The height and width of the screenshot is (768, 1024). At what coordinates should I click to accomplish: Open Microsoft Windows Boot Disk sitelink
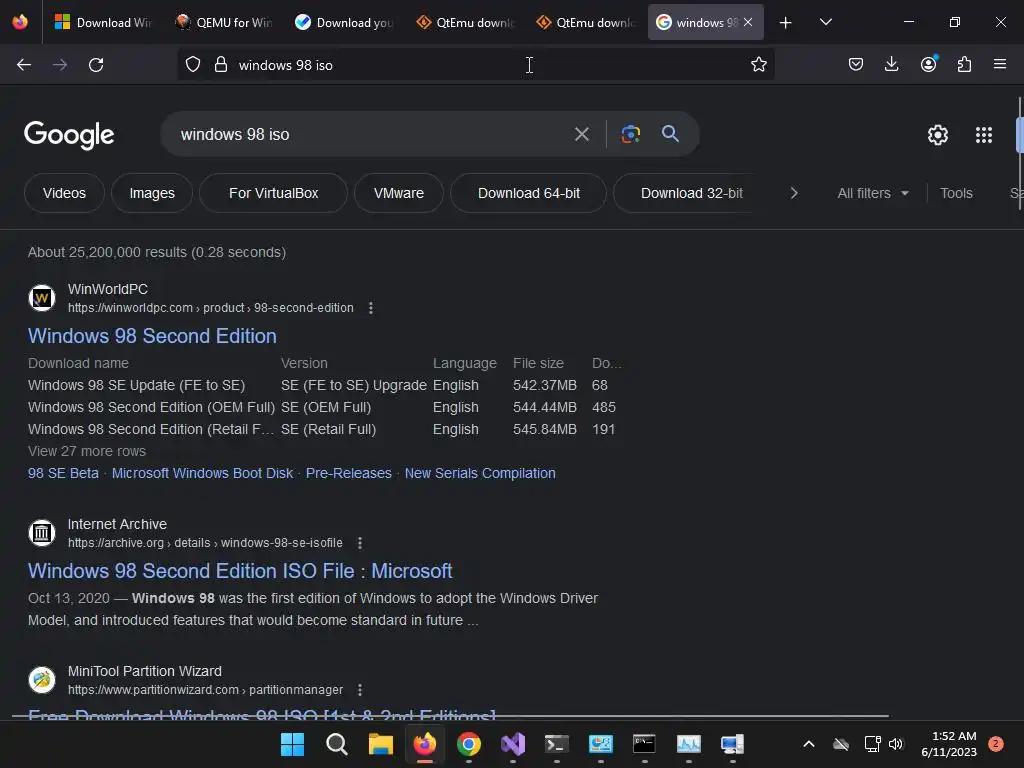202,473
